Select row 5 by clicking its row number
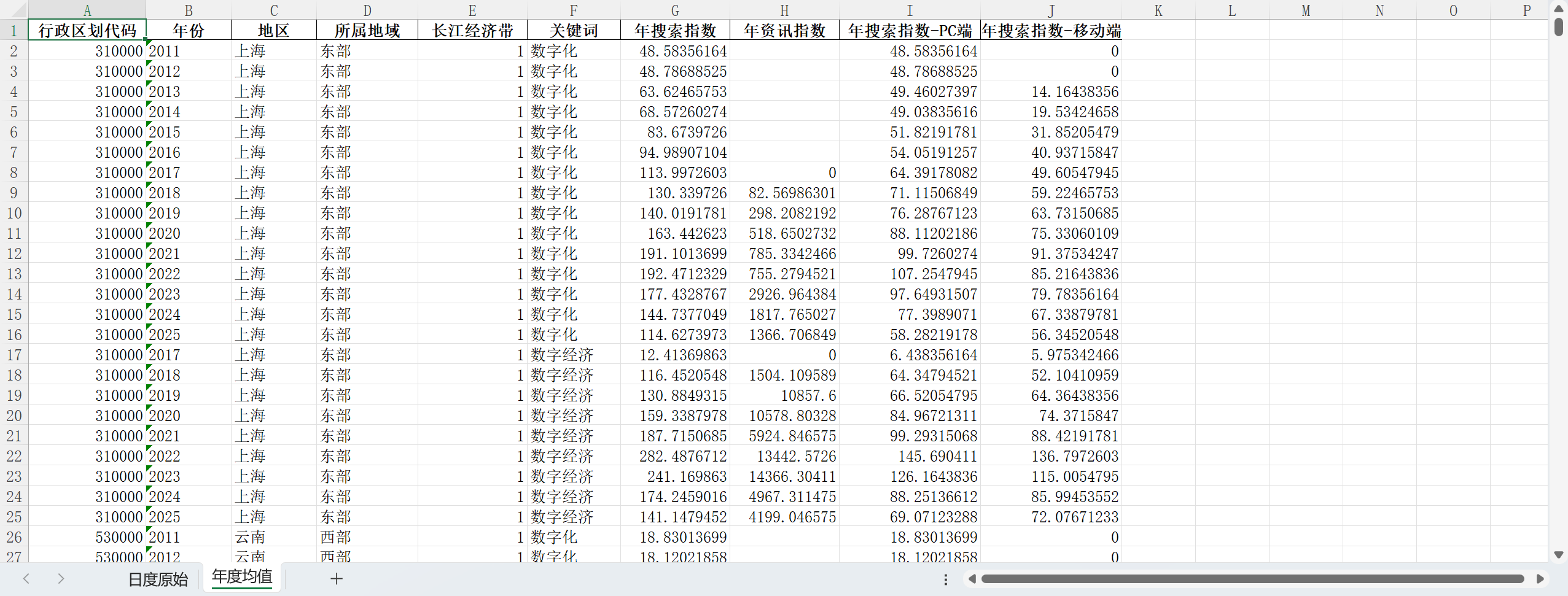 click(x=14, y=111)
